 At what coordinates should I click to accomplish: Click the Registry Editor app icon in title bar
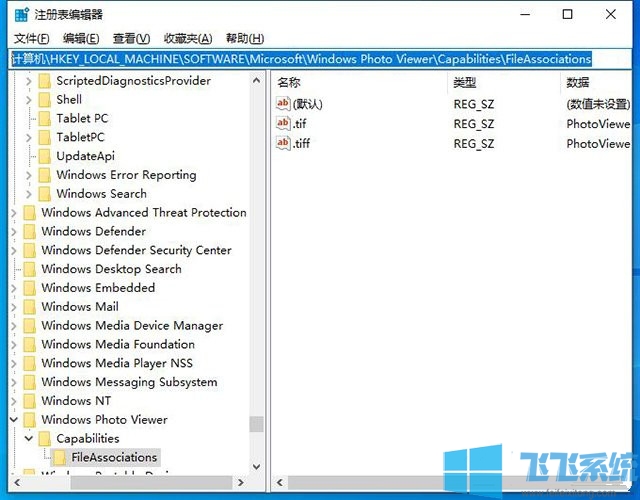[22, 15]
